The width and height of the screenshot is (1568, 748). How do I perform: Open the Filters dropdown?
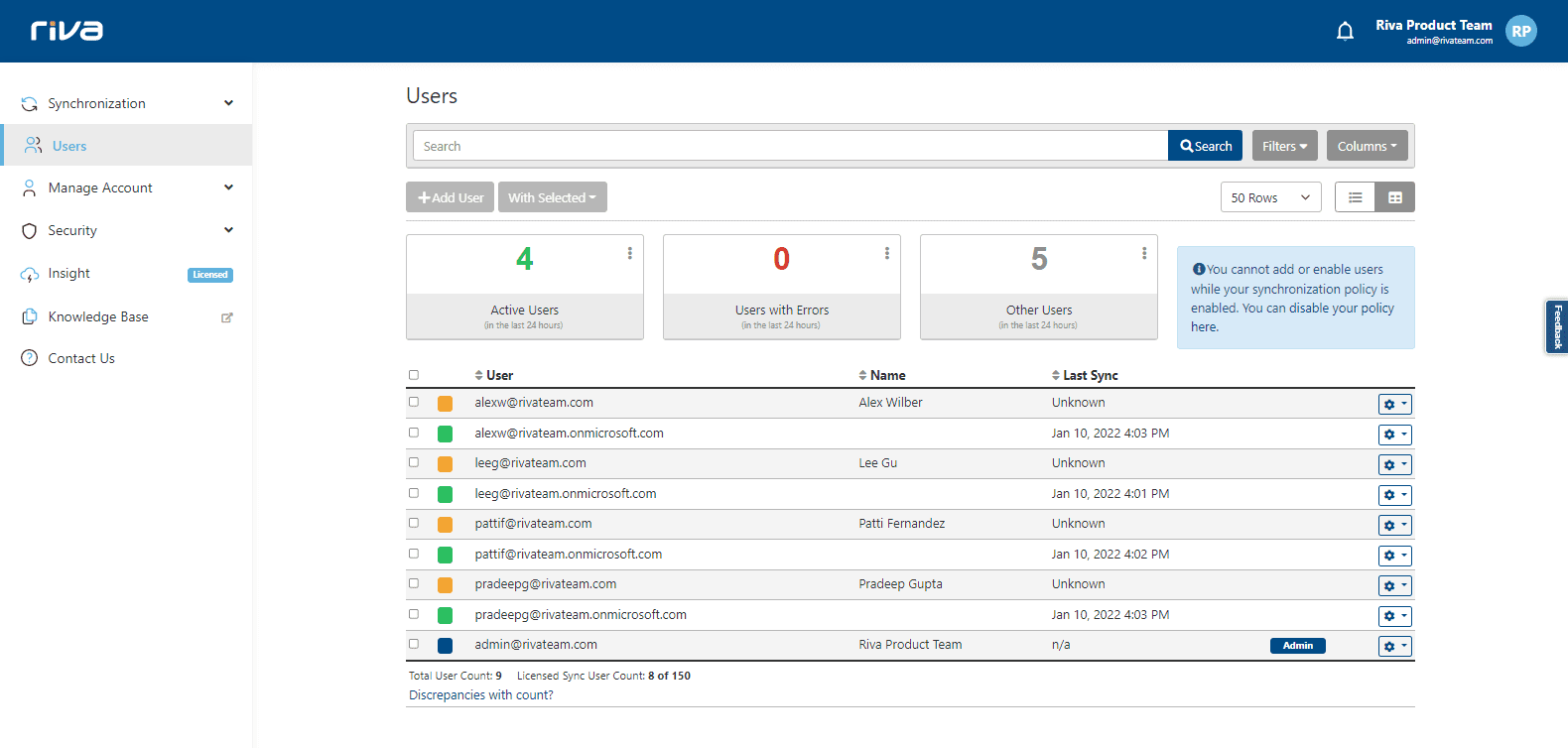[x=1284, y=146]
